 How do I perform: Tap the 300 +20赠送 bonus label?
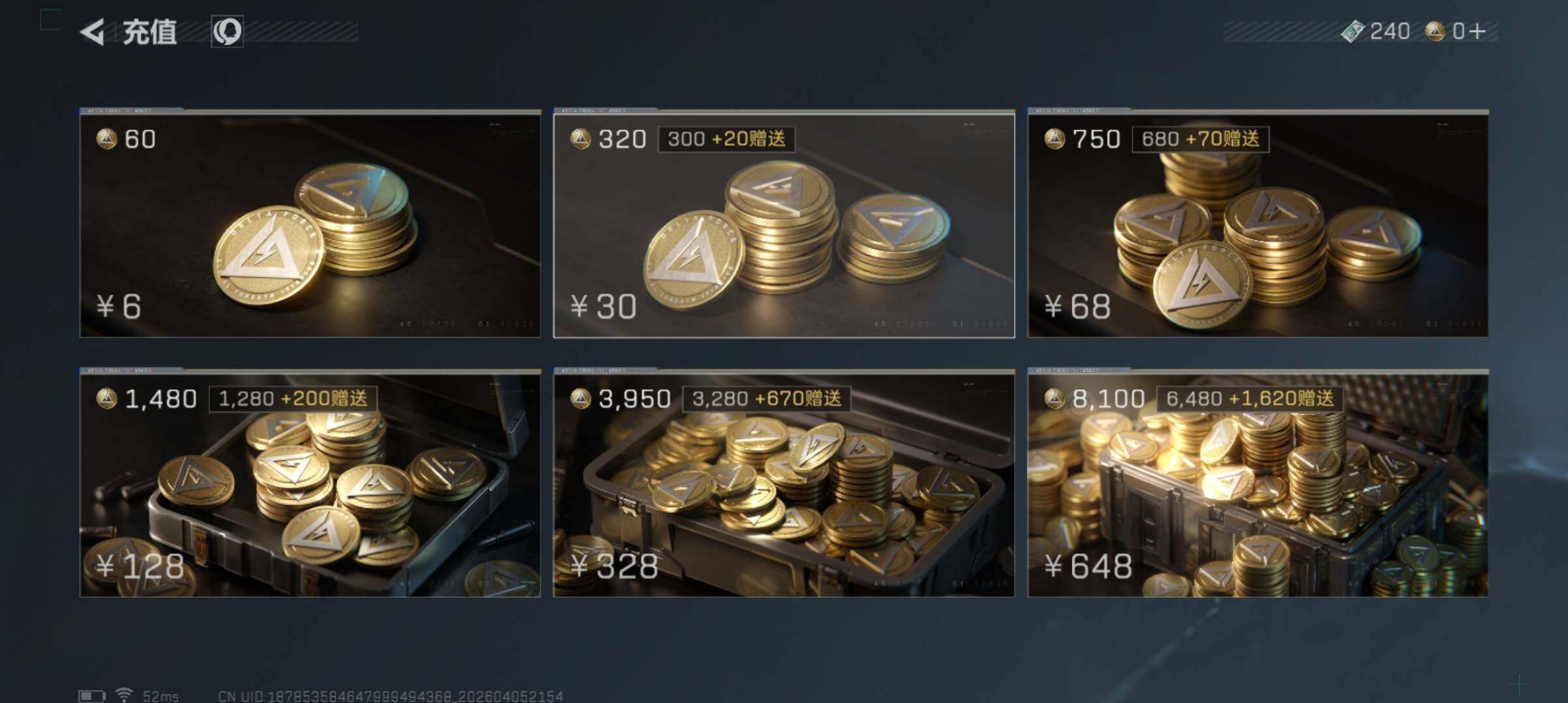click(727, 139)
